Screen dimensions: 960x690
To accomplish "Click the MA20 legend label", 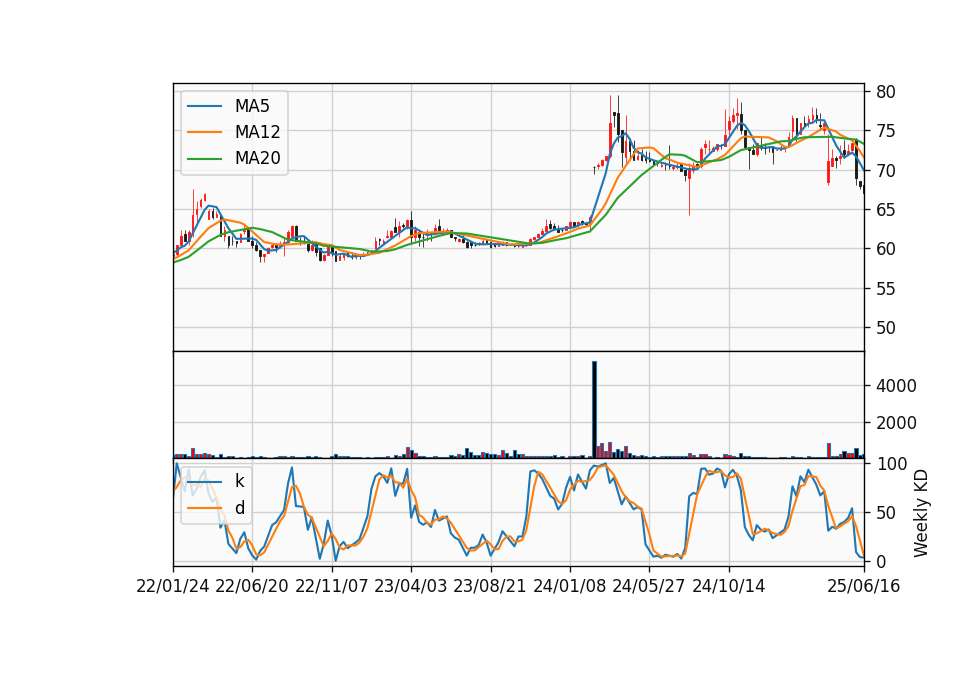I will pos(257,158).
